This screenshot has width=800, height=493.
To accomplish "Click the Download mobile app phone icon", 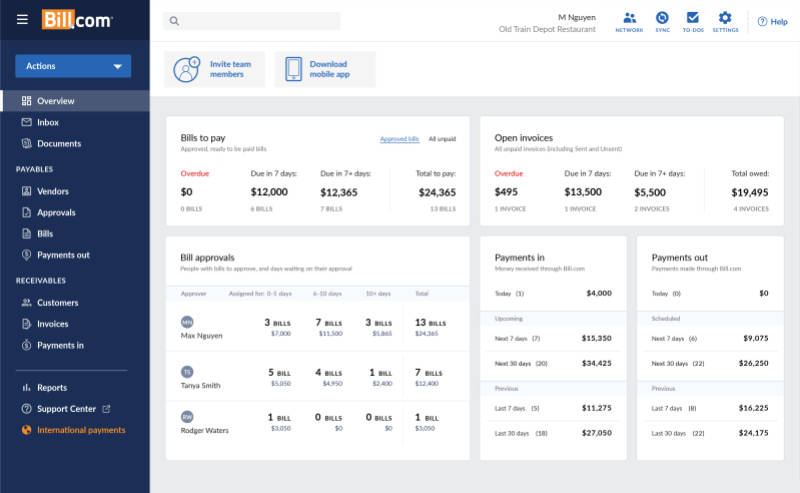I will pos(293,69).
